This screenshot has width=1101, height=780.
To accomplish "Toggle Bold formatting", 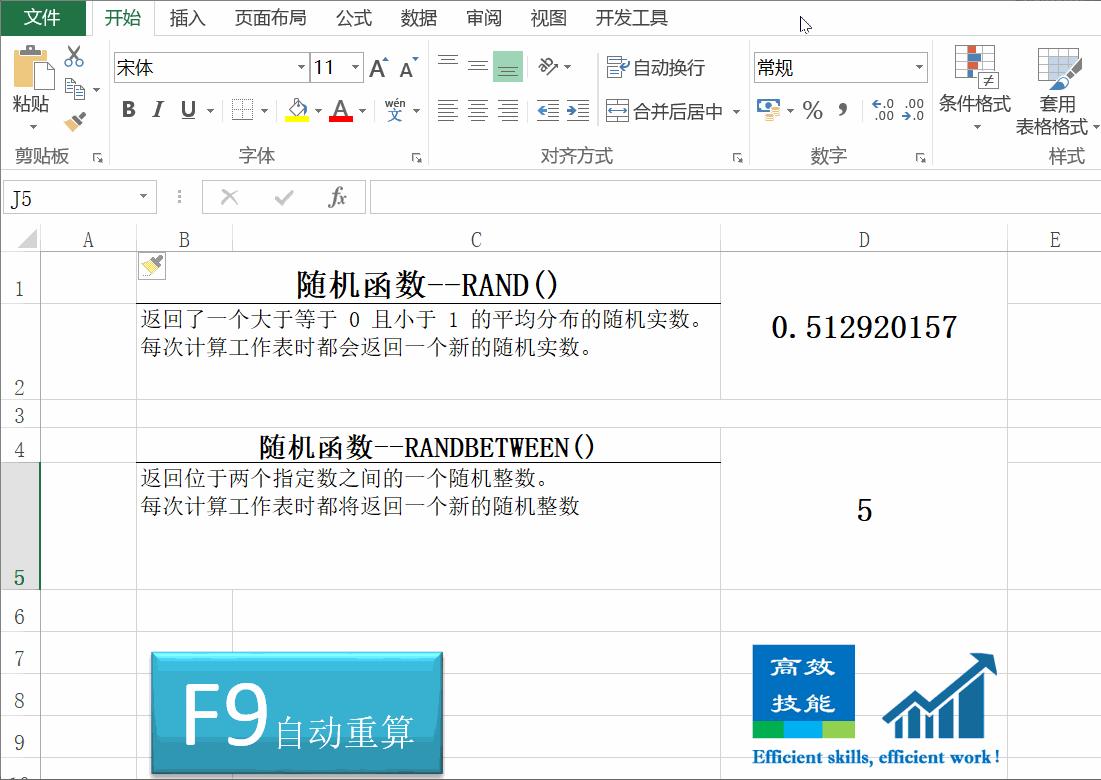I will click(127, 110).
